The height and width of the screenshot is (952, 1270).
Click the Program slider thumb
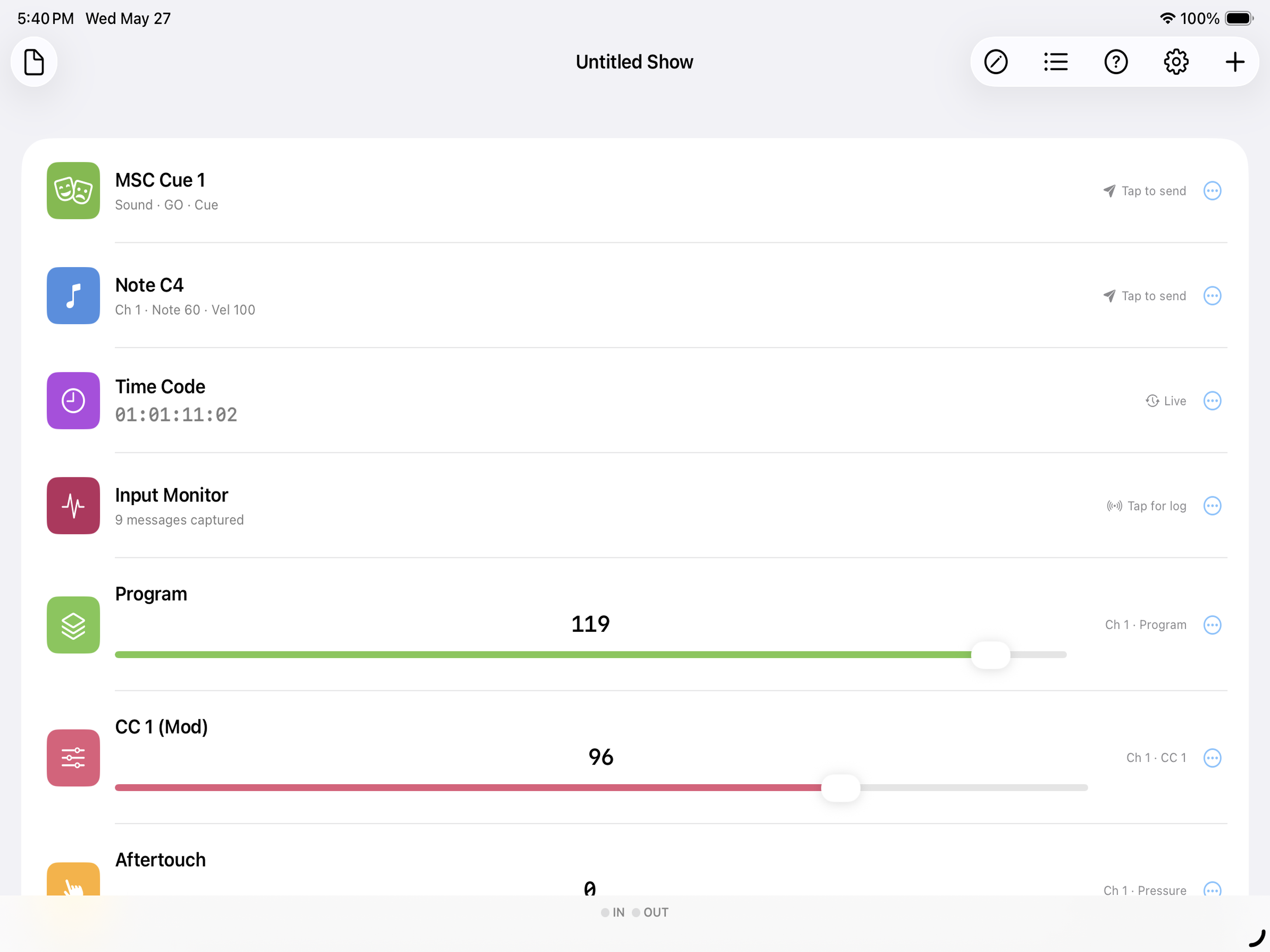coord(990,655)
